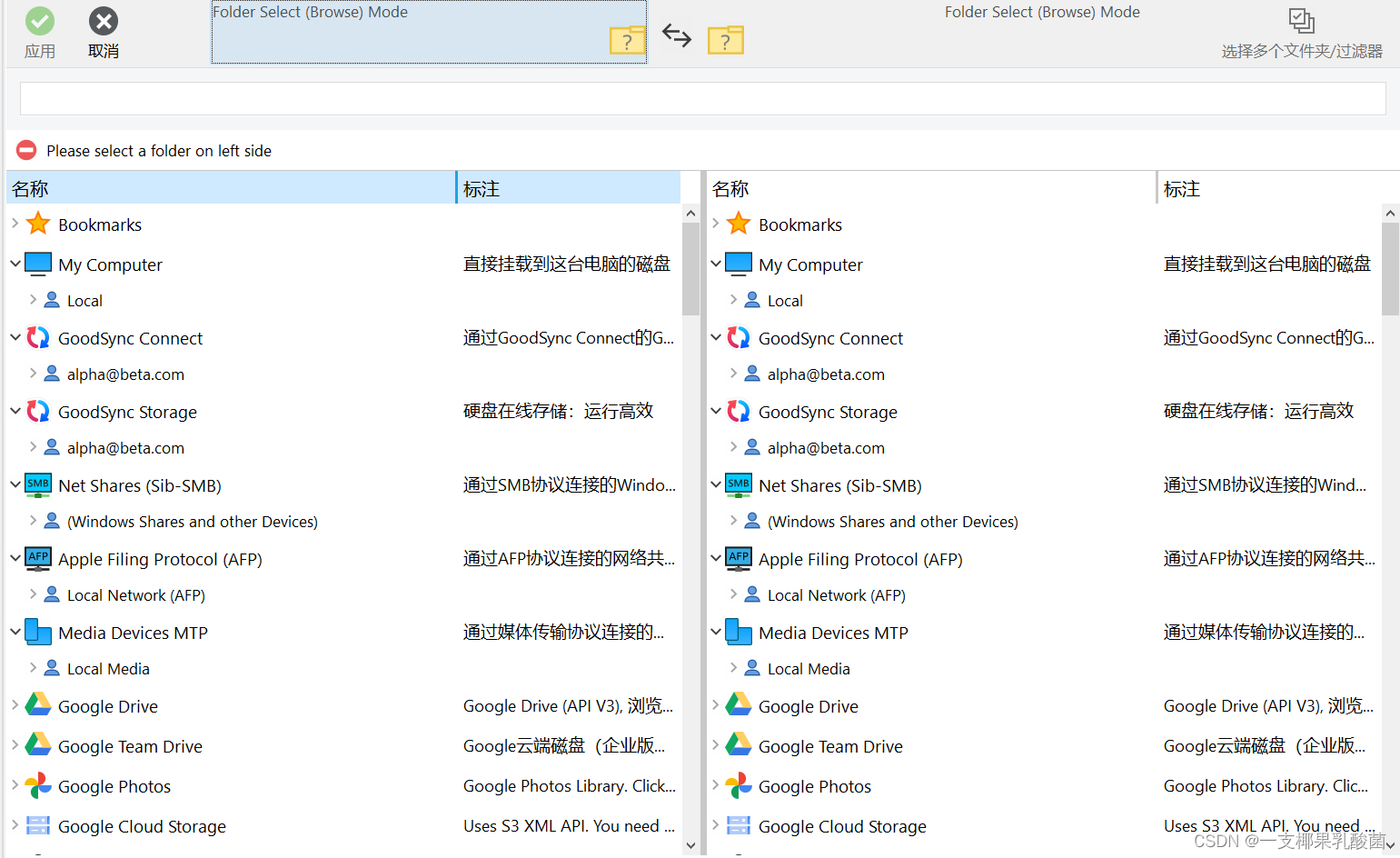1400x858 pixels.
Task: Click the Media Devices MTP icon in right pane
Action: point(739,633)
